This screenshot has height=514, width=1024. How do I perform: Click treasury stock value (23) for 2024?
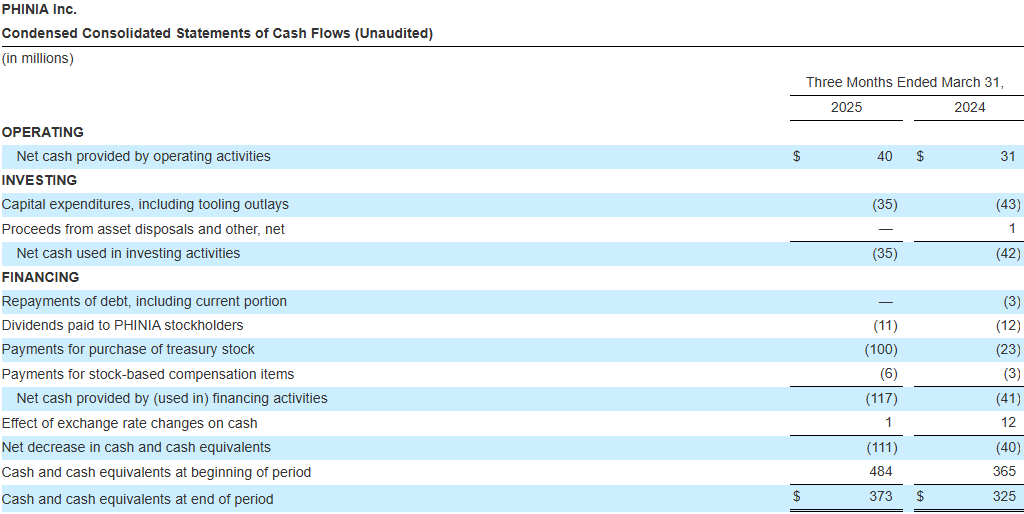pos(1008,350)
